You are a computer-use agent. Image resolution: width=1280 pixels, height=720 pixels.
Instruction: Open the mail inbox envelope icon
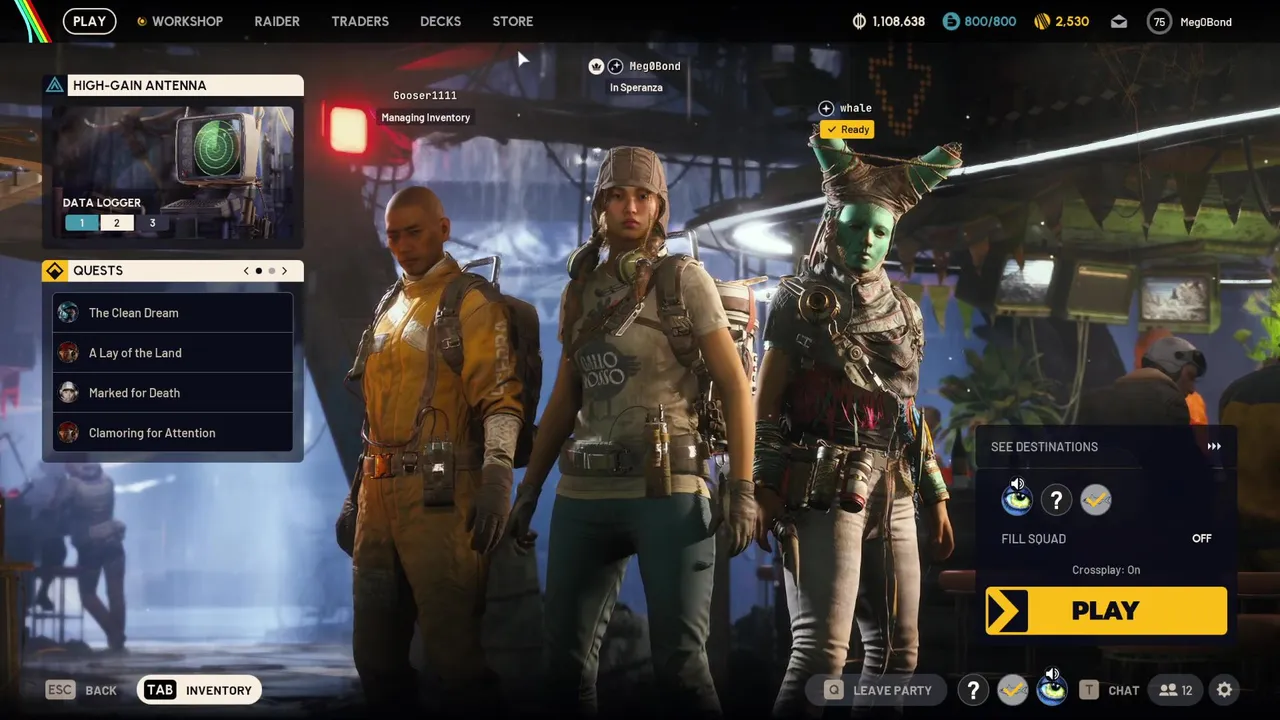1119,21
